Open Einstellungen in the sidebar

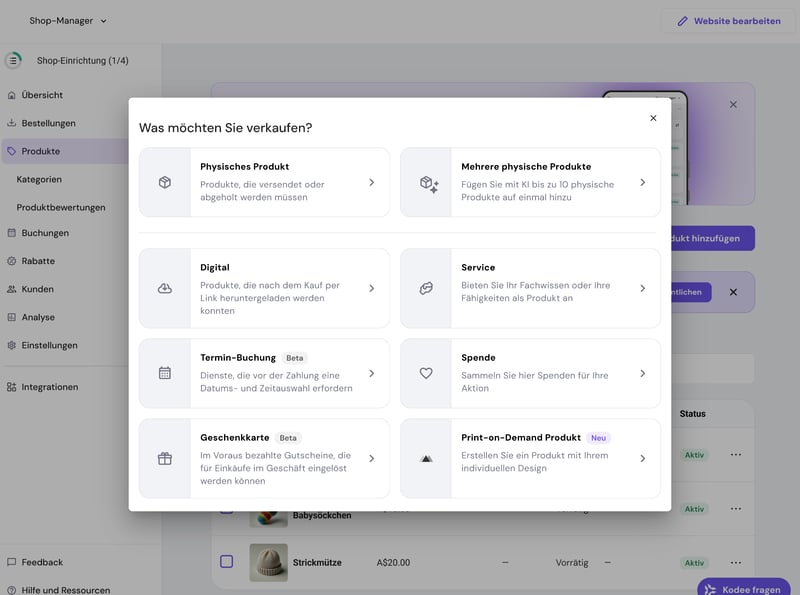coord(49,345)
